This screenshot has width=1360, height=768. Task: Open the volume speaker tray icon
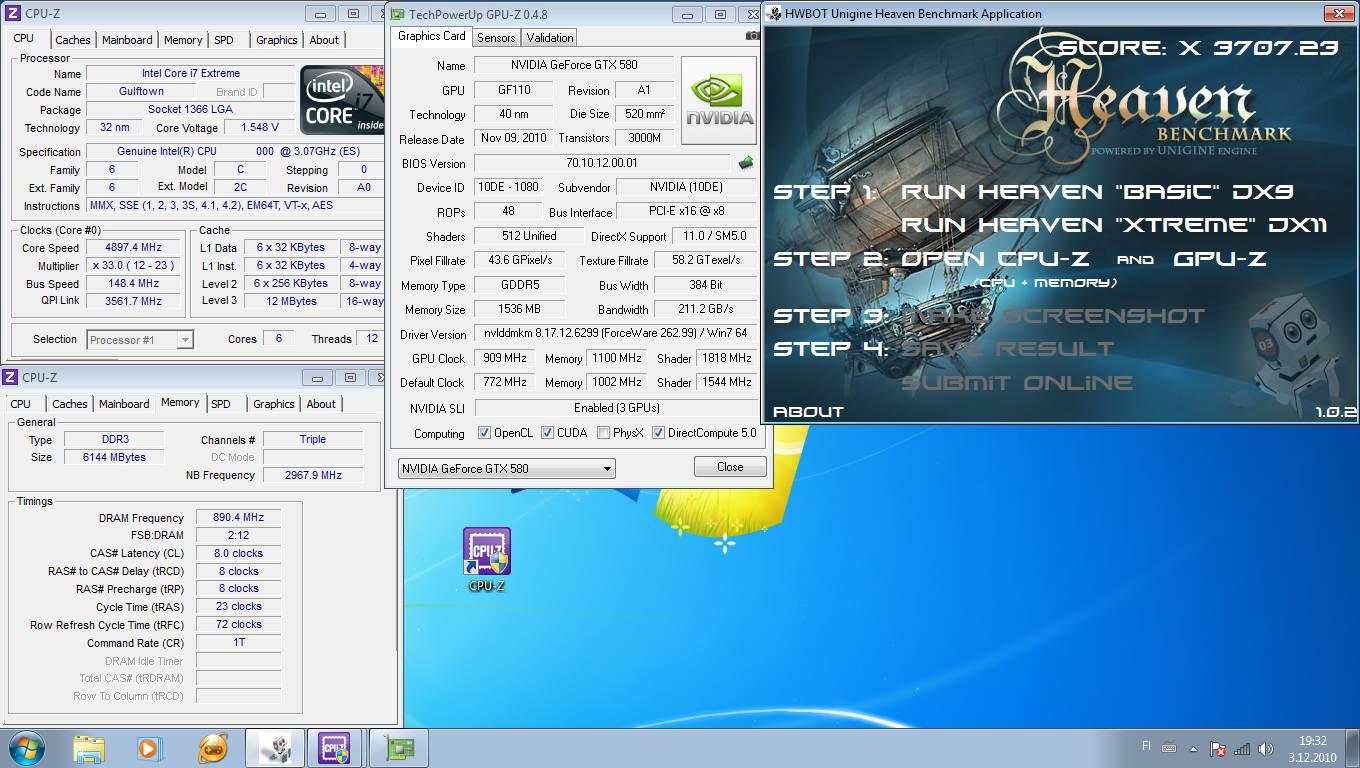click(x=1266, y=748)
